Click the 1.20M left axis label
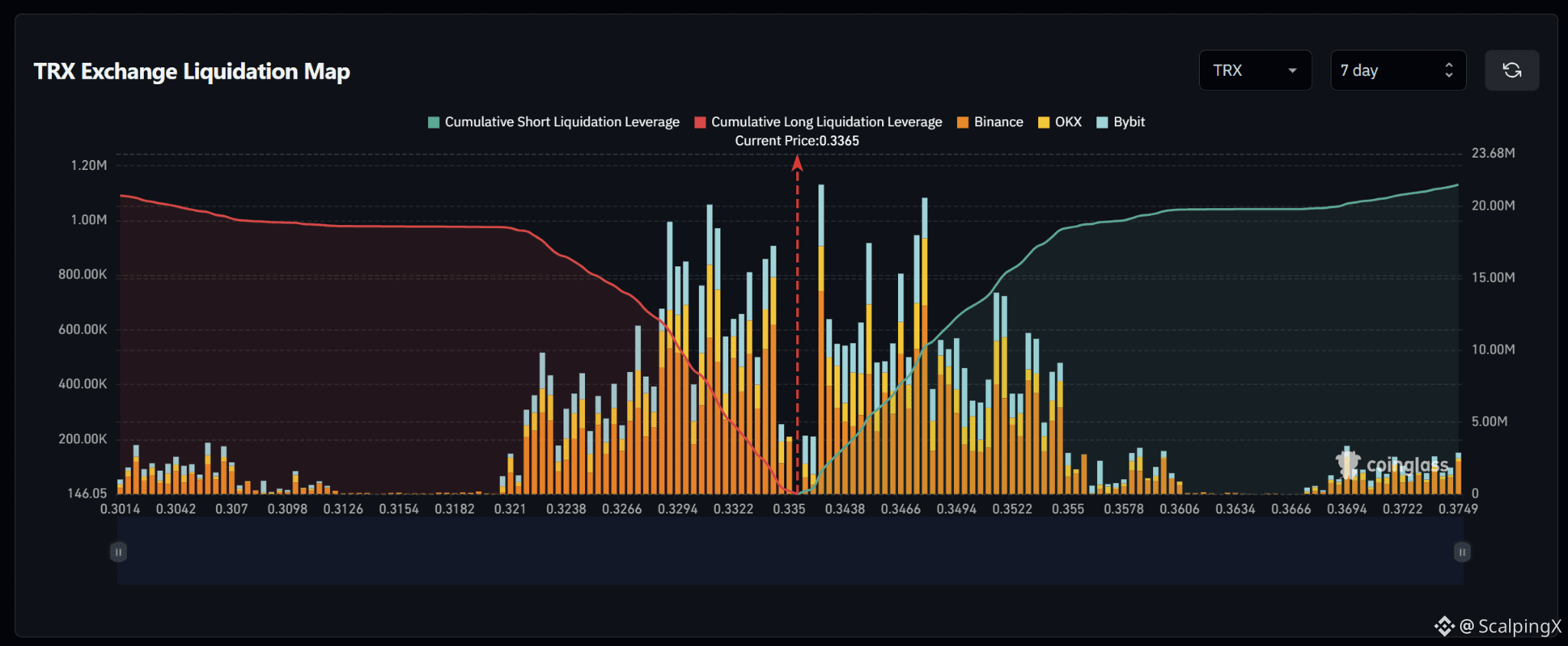Viewport: 1568px width, 646px height. (x=89, y=165)
